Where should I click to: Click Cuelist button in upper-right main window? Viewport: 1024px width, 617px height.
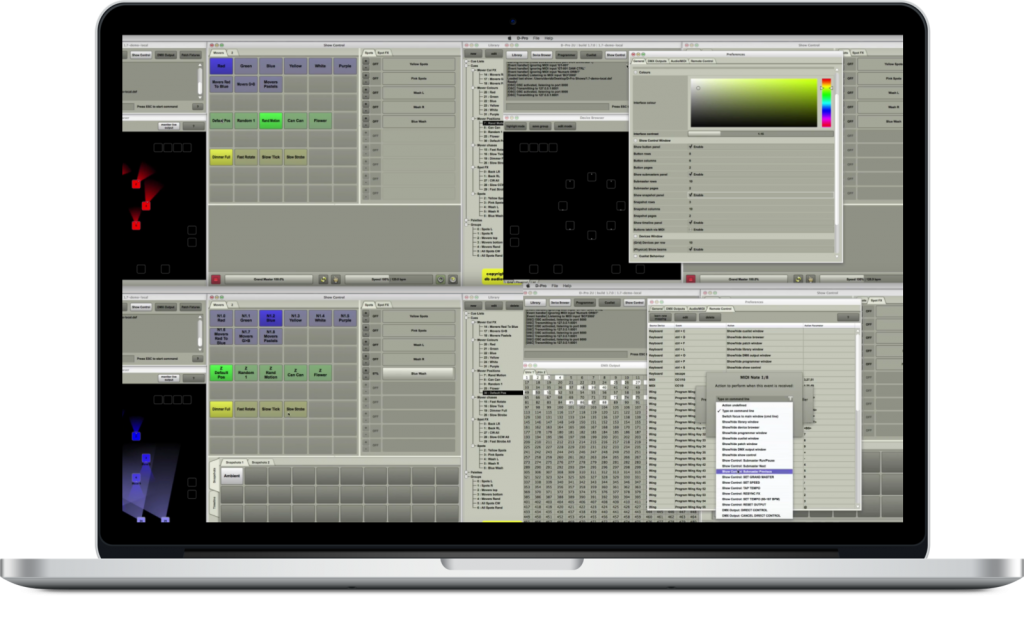coord(591,55)
